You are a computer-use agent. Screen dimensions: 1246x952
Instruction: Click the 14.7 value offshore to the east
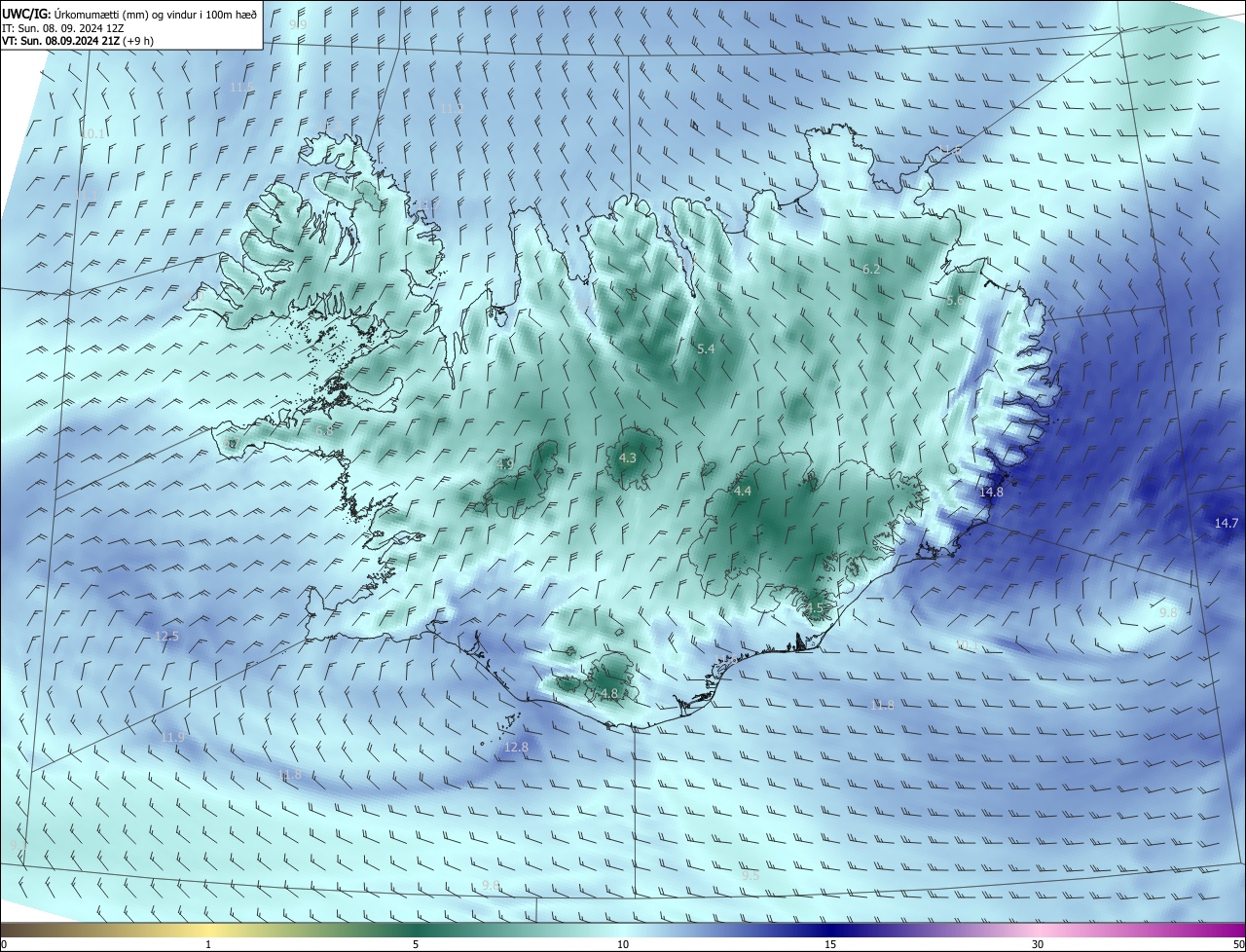(x=1227, y=524)
